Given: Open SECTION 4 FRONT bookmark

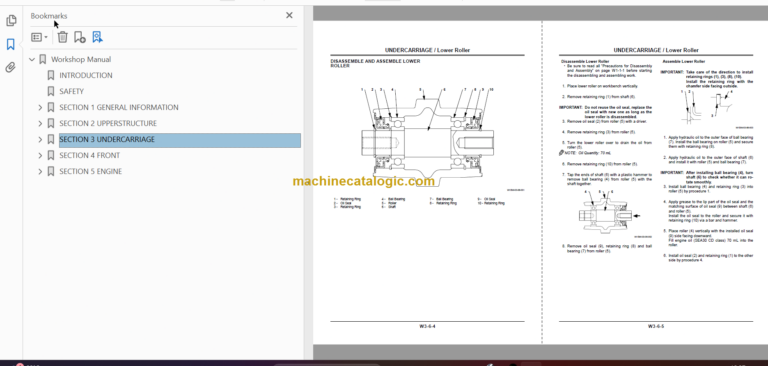Looking at the screenshot, I should tap(90, 155).
